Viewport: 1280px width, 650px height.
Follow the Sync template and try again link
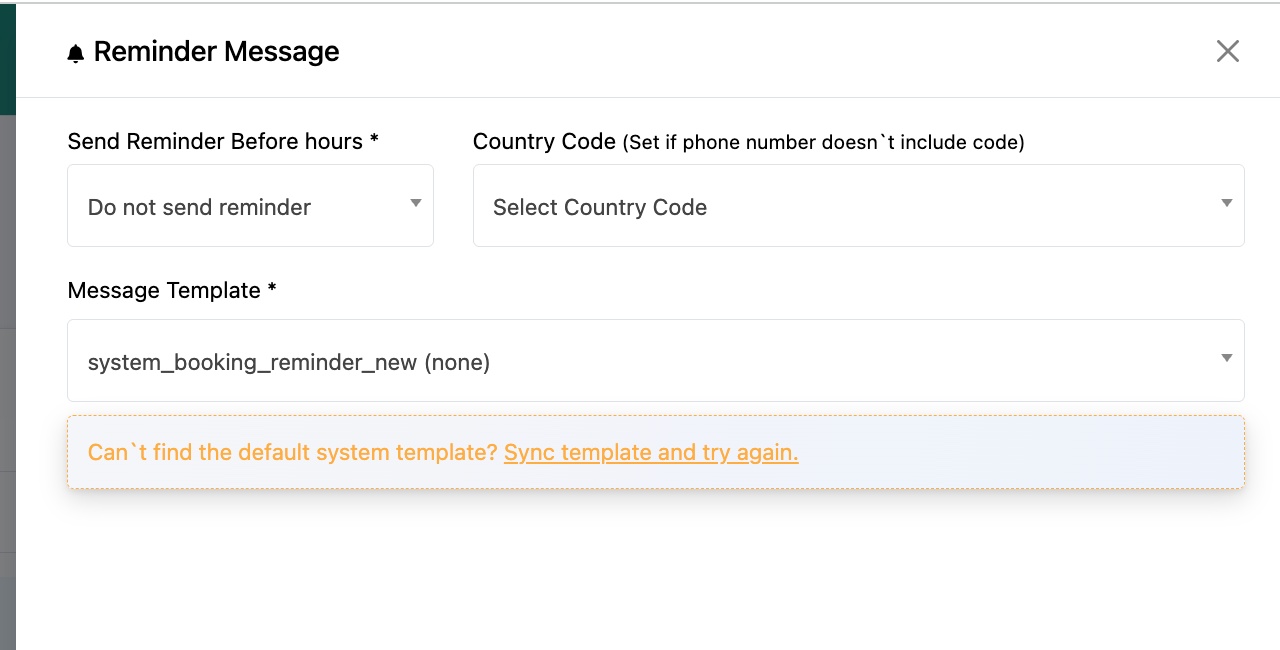tap(651, 452)
